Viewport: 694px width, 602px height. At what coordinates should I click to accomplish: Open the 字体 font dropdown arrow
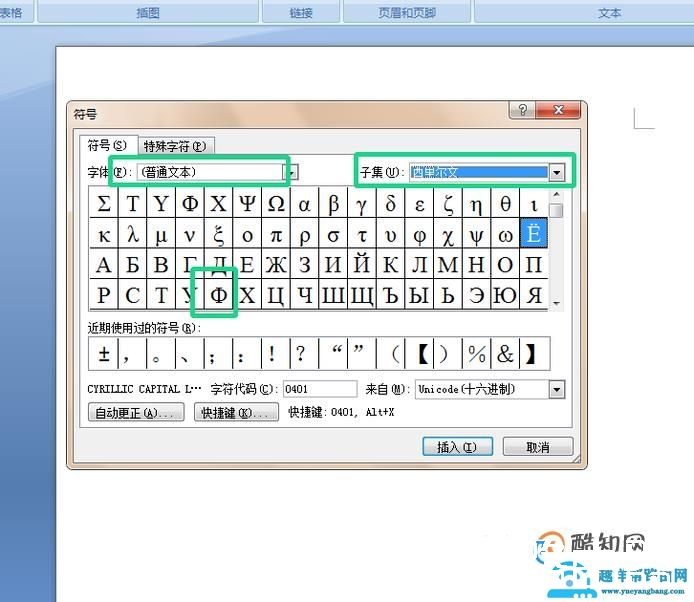point(293,172)
